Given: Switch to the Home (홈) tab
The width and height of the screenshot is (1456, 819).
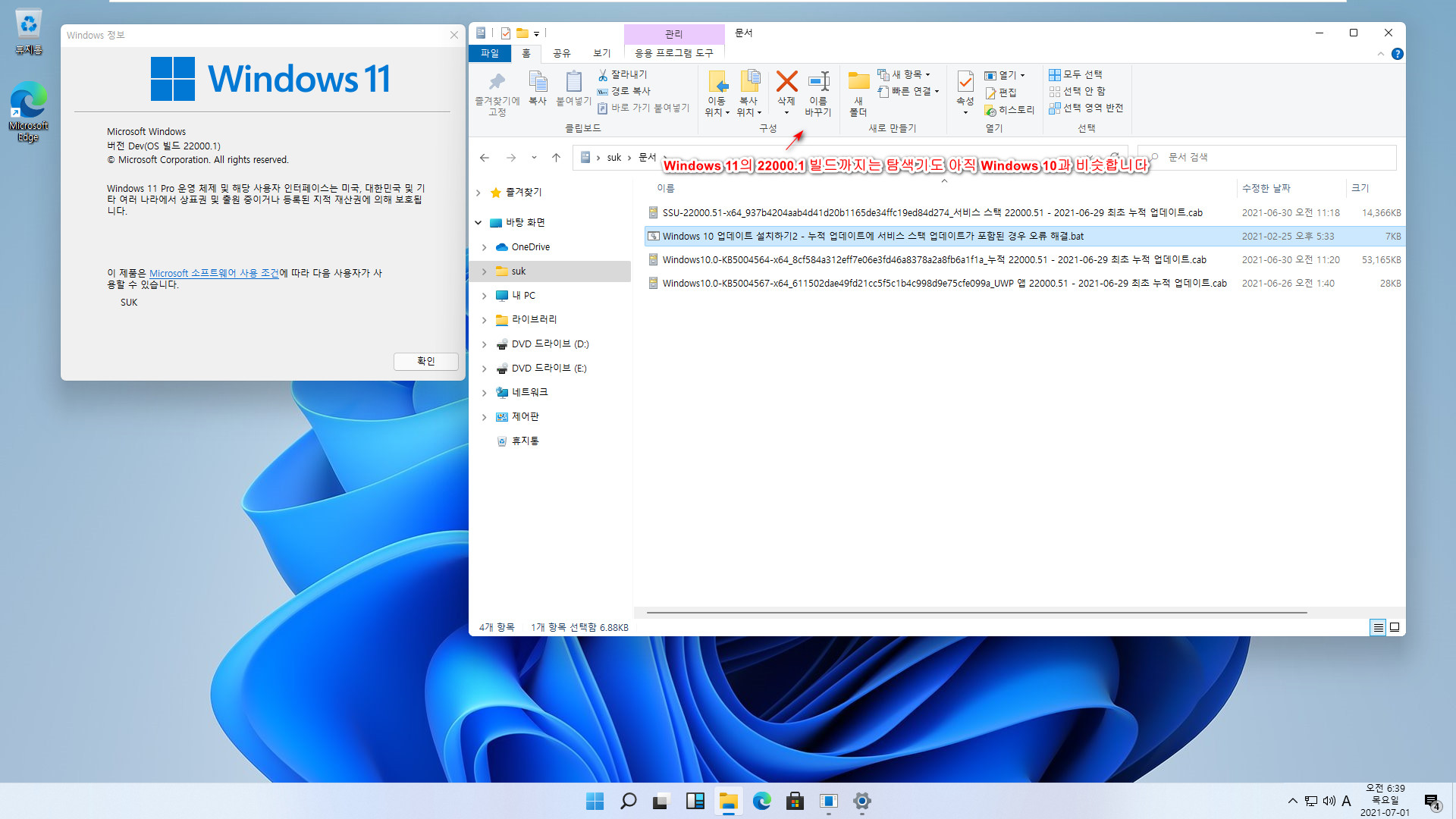Looking at the screenshot, I should click(526, 53).
